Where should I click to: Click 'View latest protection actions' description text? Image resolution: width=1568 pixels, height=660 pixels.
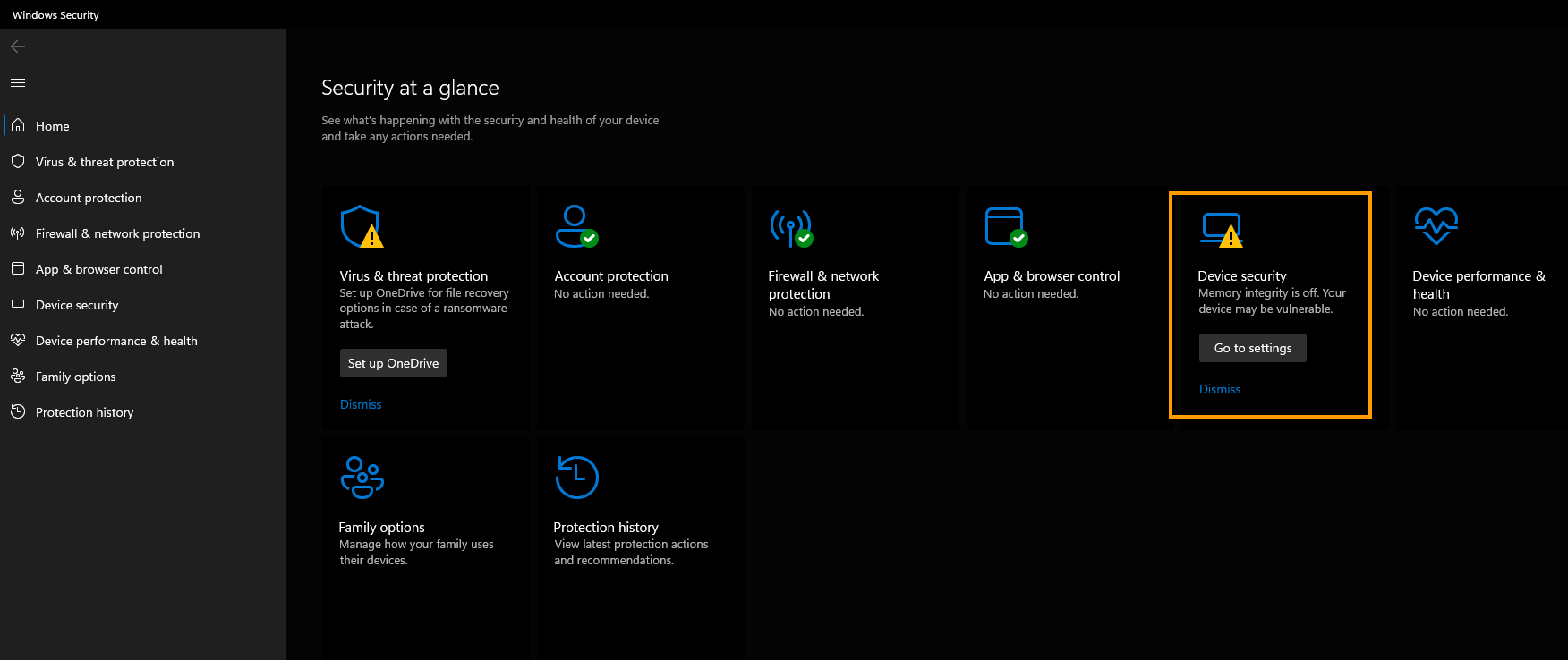(x=631, y=552)
